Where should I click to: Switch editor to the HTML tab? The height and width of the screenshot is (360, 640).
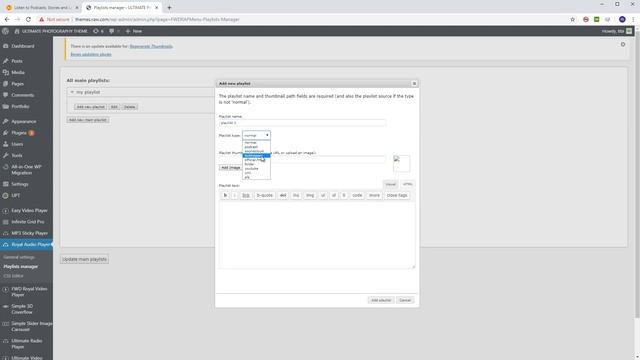(407, 184)
